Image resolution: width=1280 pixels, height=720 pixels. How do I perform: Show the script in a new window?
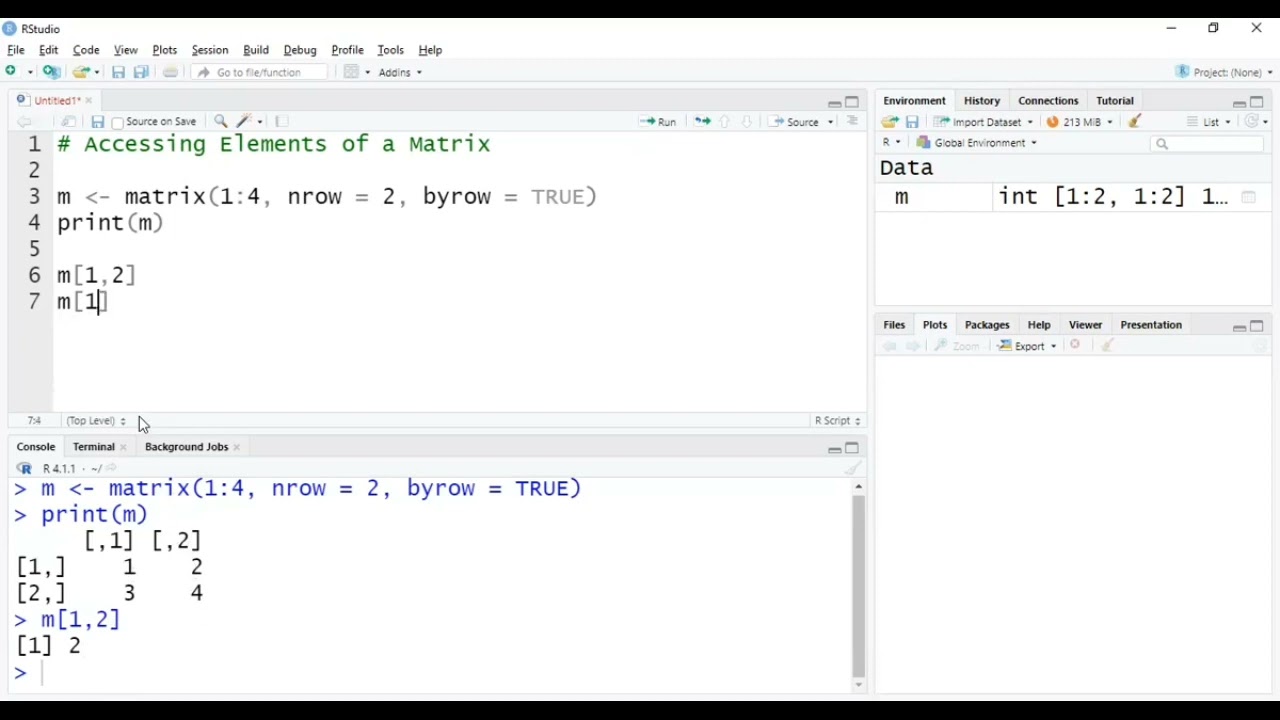click(x=69, y=122)
